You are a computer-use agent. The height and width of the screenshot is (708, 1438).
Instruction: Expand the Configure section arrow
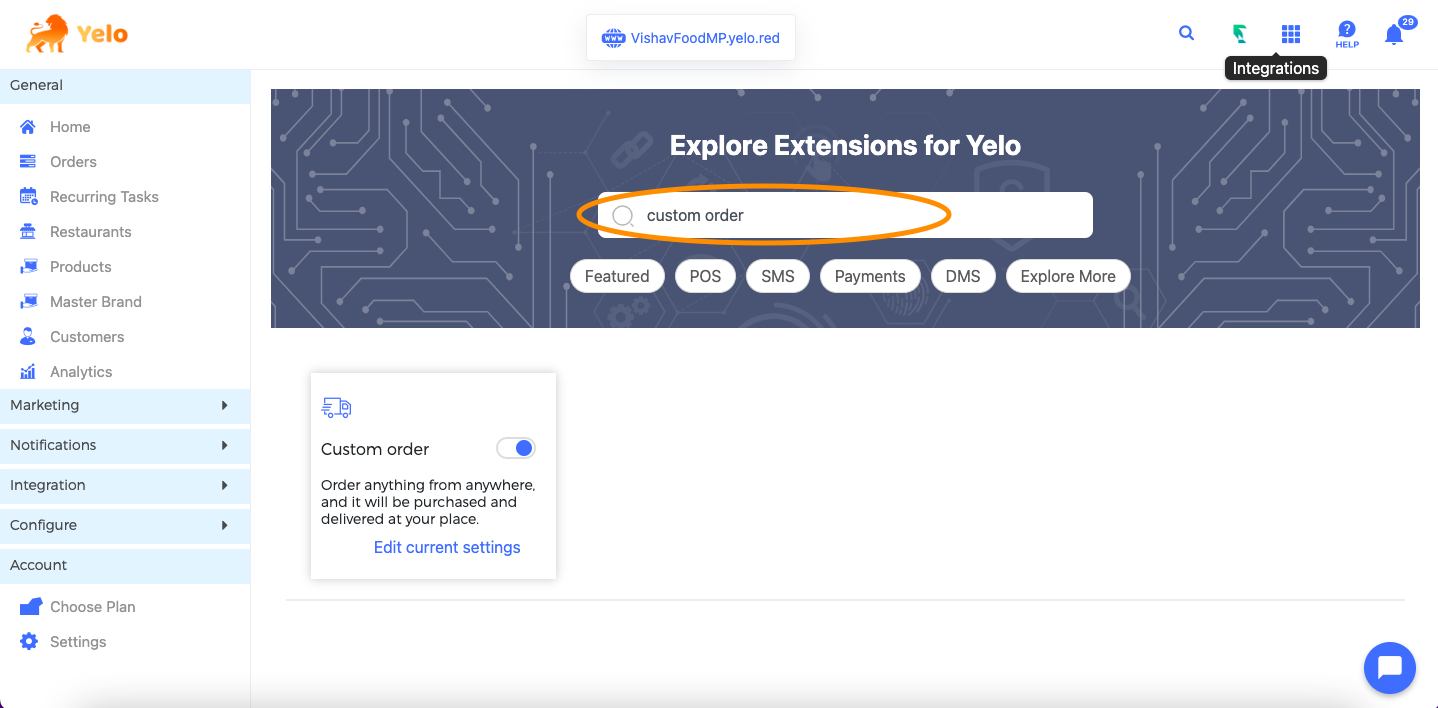(x=224, y=525)
